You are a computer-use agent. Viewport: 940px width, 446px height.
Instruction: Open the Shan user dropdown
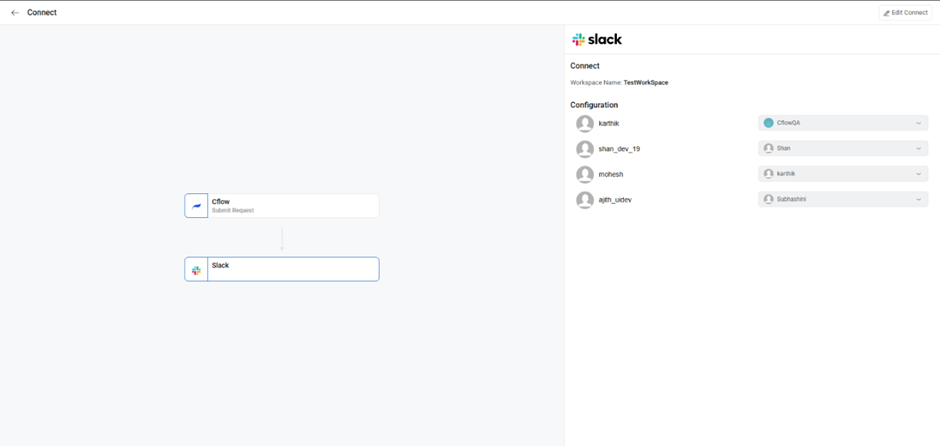(843, 148)
